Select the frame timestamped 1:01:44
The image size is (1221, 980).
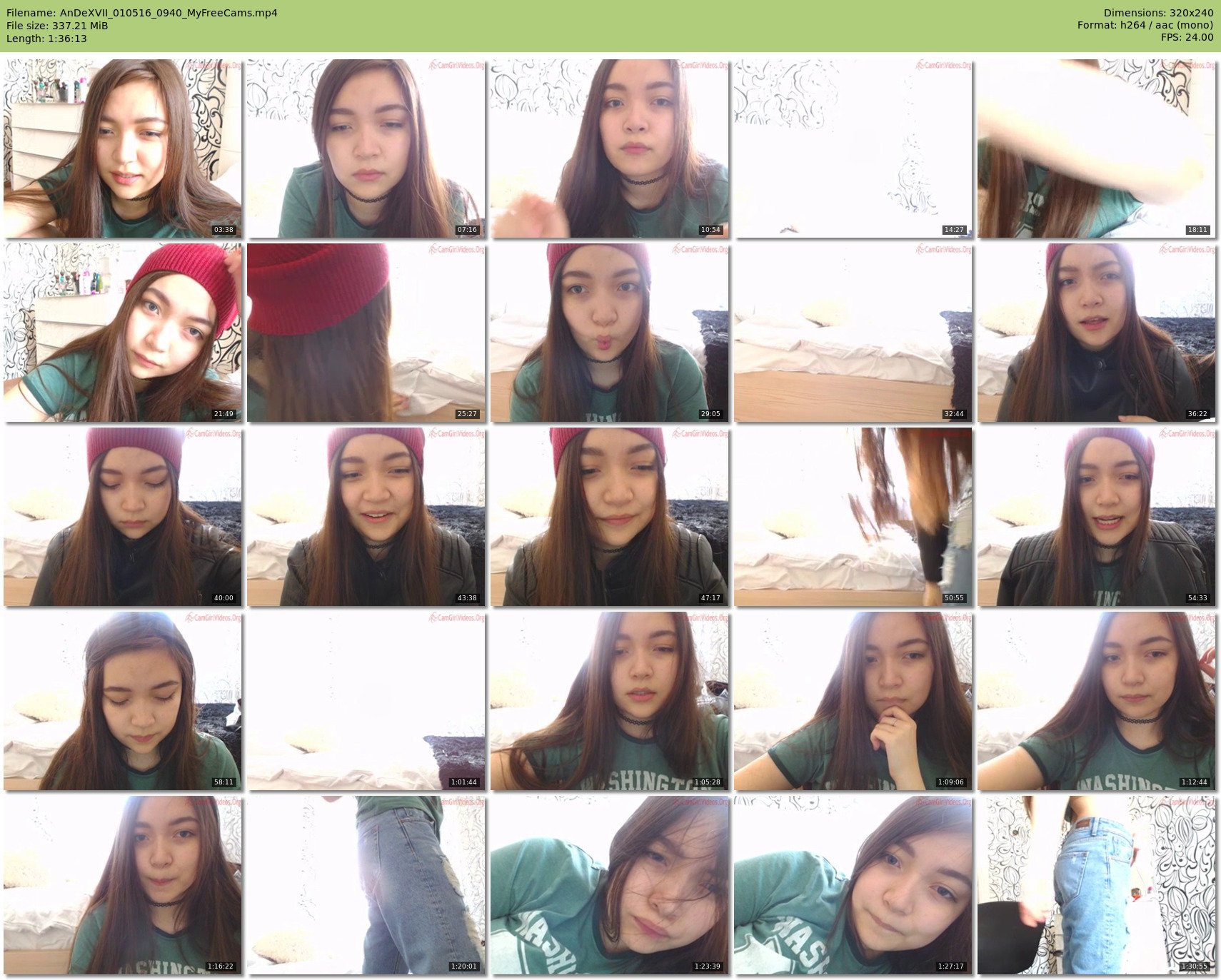366,701
